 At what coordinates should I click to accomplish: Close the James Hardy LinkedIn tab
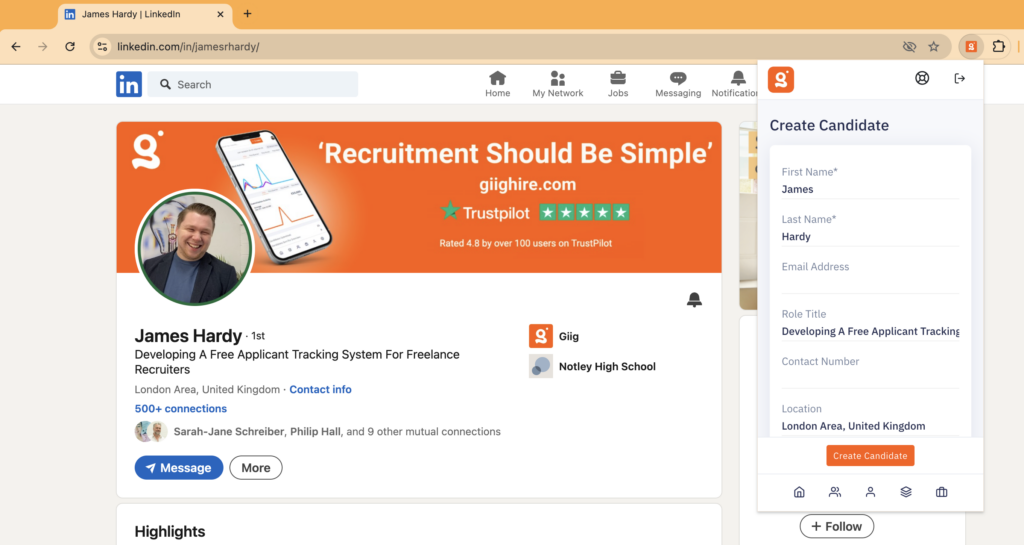[x=220, y=14]
